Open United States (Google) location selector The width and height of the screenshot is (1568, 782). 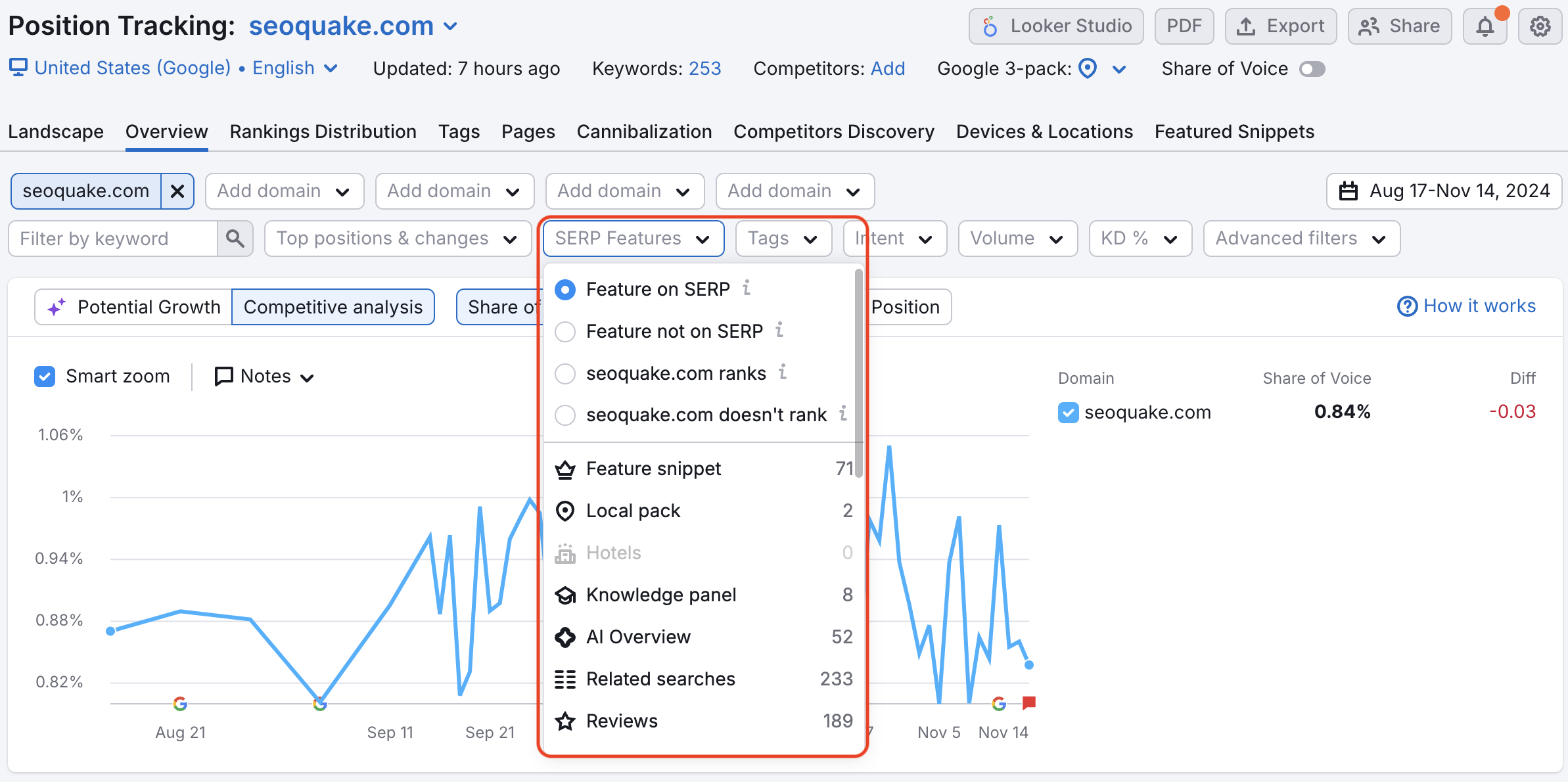(174, 68)
